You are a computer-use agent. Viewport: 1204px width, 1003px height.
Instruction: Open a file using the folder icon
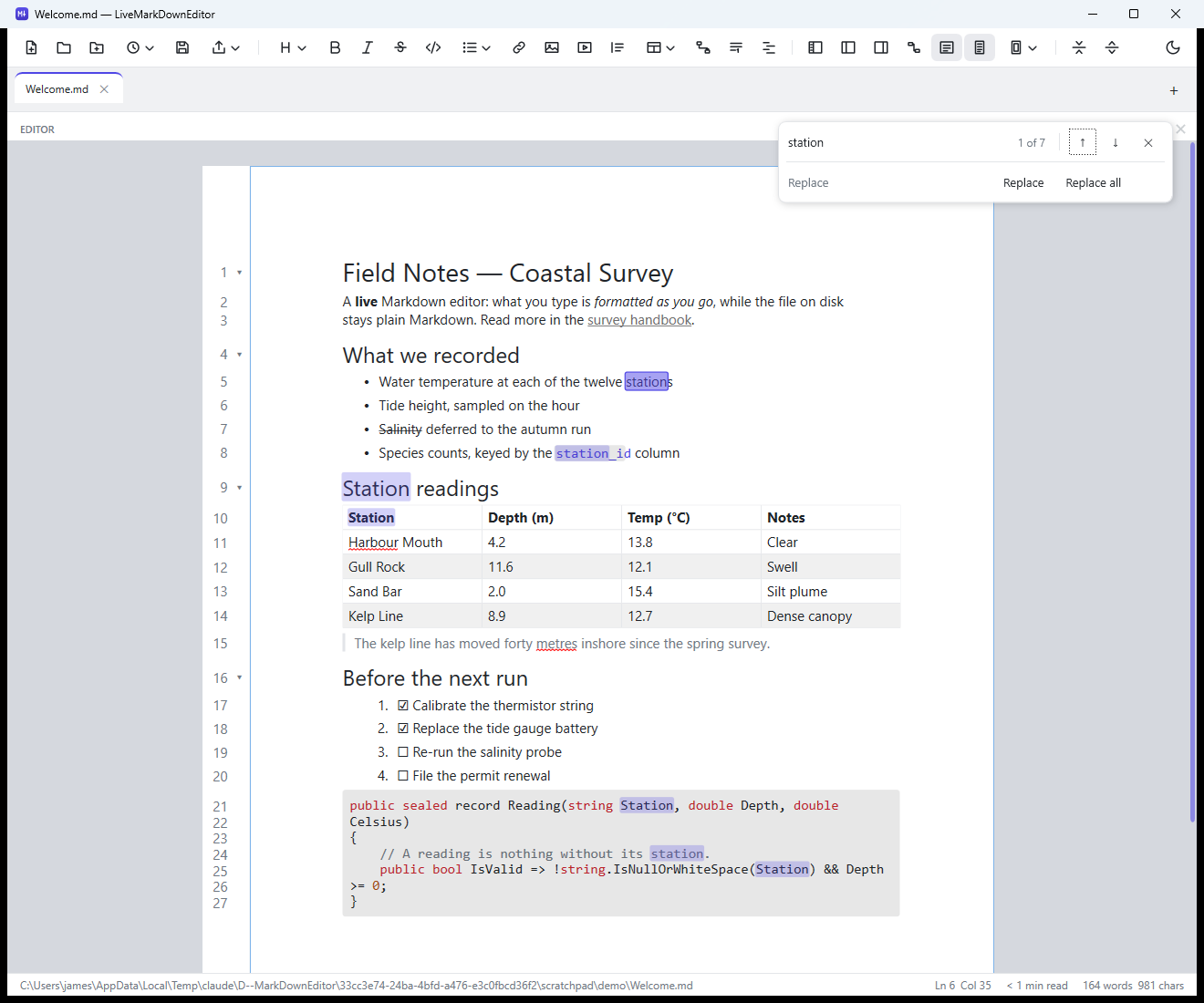64,47
